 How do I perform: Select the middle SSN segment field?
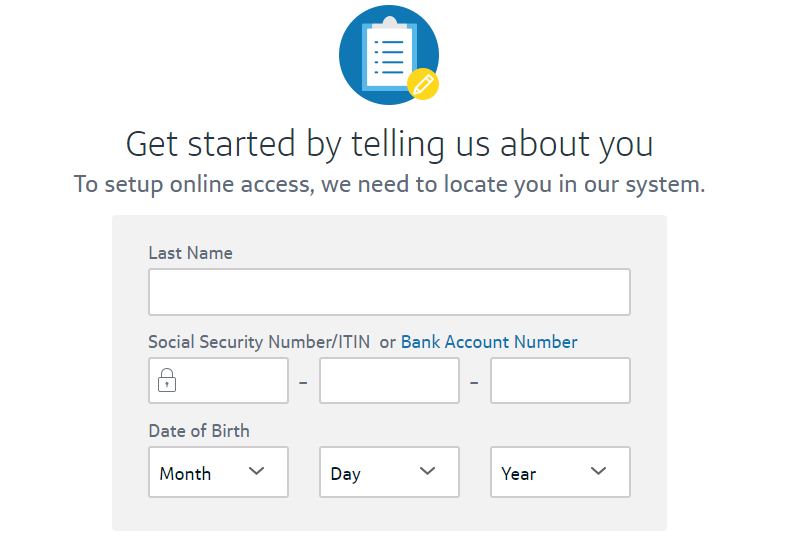pyautogui.click(x=389, y=381)
